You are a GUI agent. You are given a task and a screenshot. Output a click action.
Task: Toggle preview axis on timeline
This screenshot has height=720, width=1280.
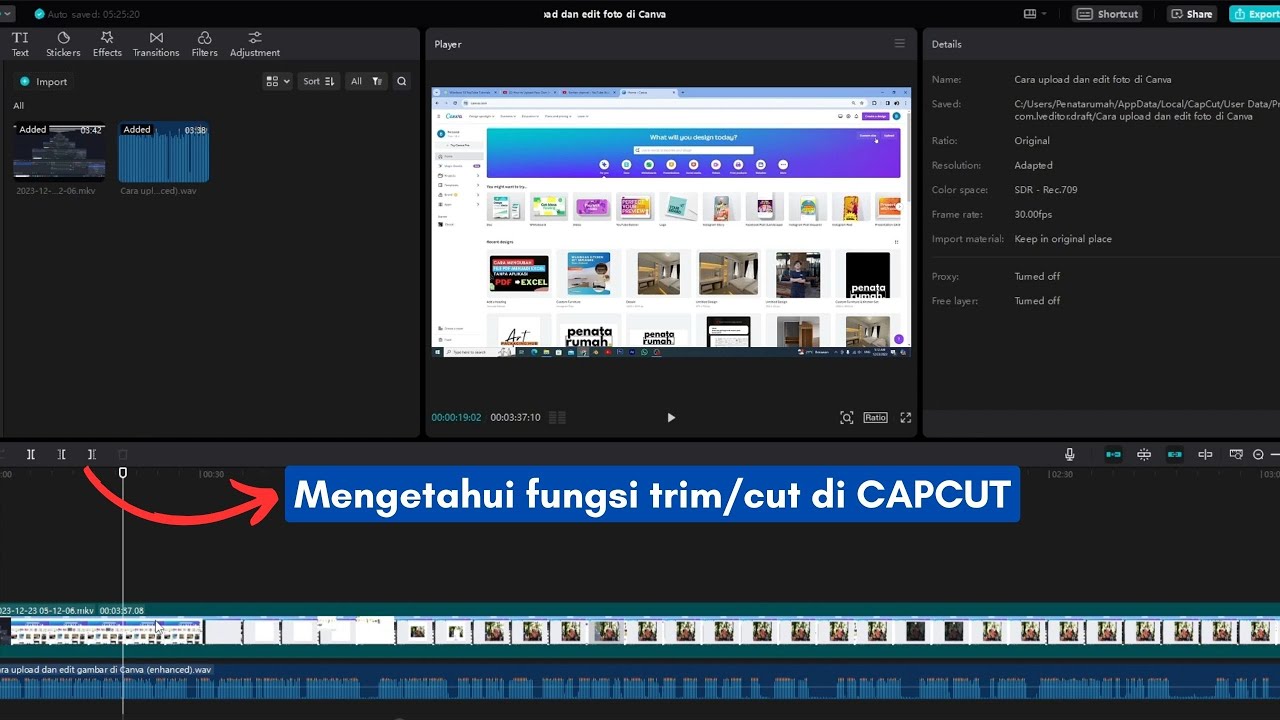[x=1205, y=454]
